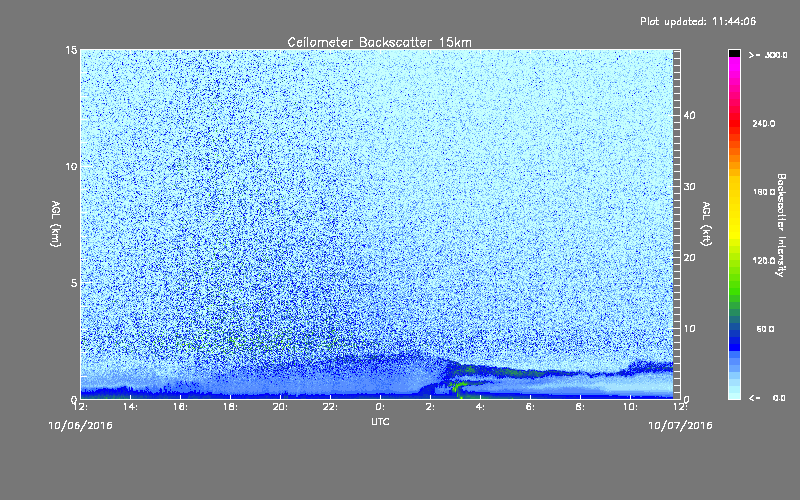Pick the black top segment of the colorbar
Image resolution: width=800 pixels, height=500 pixels.
pos(734,53)
